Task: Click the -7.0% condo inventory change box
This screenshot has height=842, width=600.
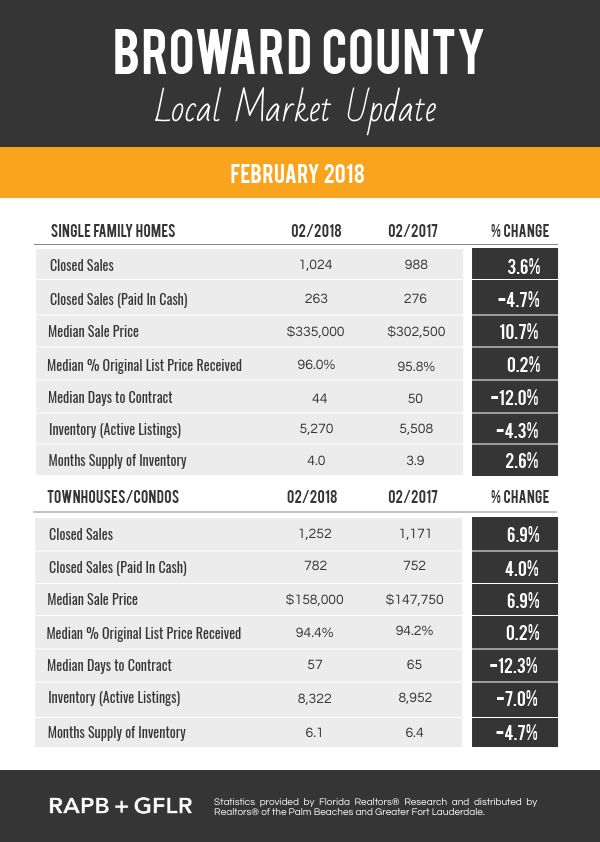Action: pyautogui.click(x=515, y=699)
